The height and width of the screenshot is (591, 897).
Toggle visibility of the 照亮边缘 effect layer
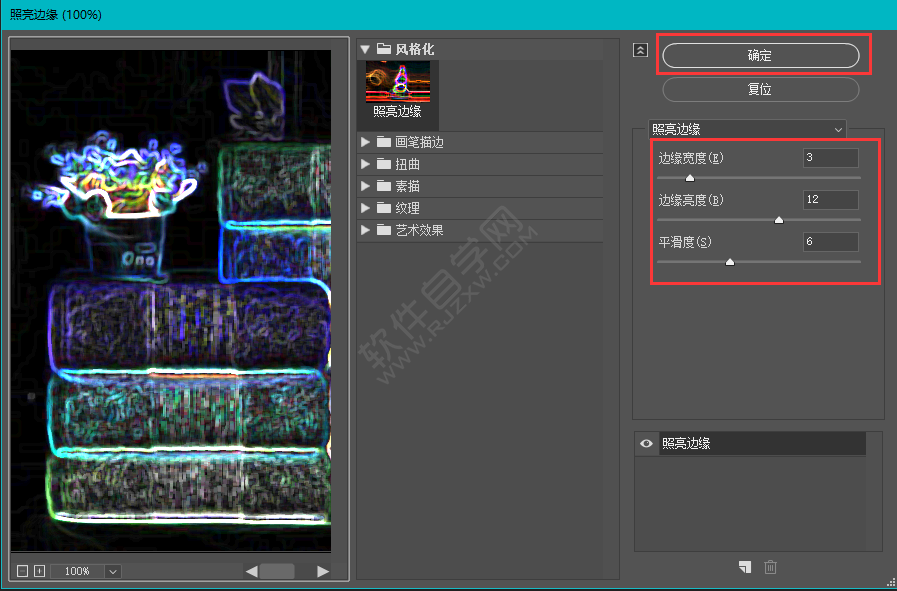pyautogui.click(x=646, y=443)
